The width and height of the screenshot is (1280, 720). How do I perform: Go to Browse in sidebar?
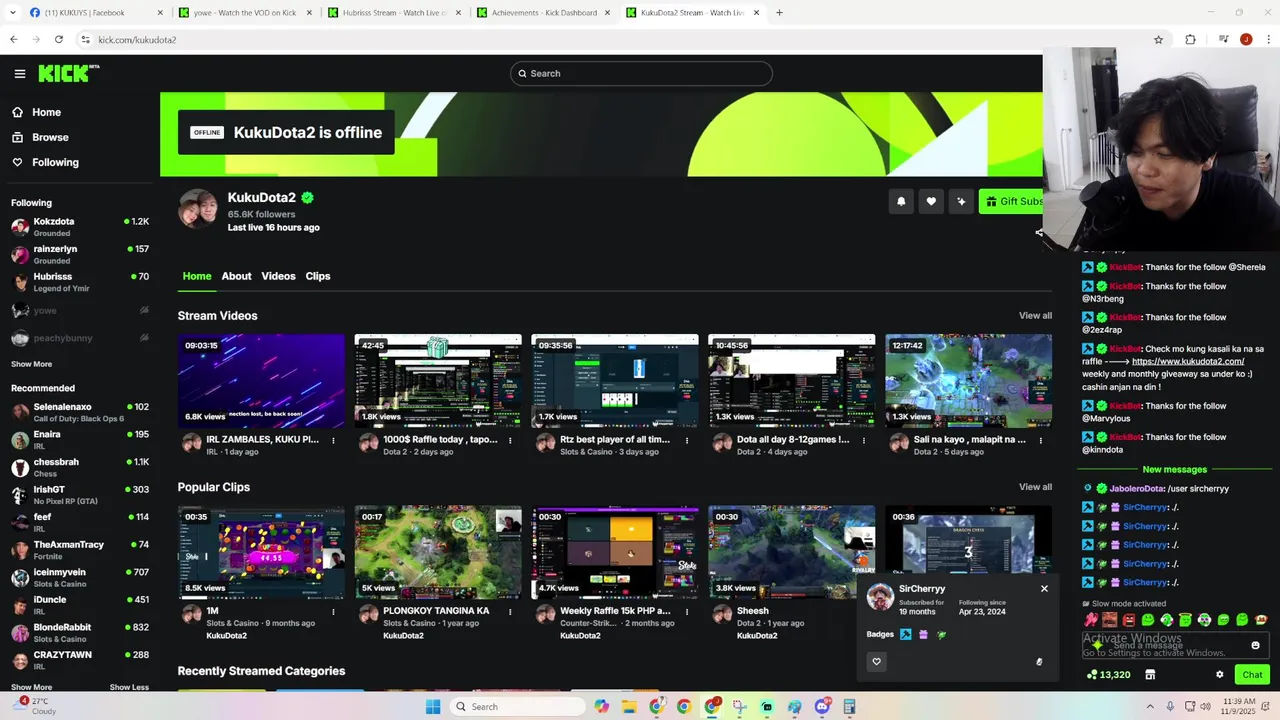tap(50, 137)
